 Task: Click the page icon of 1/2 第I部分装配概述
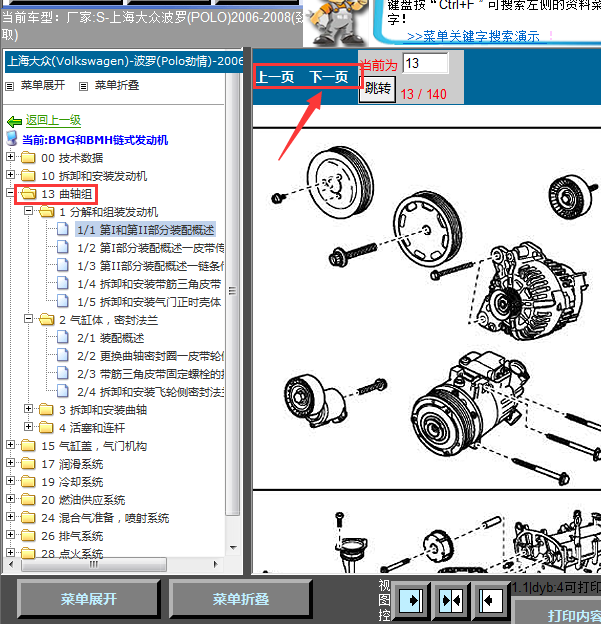tap(62, 247)
